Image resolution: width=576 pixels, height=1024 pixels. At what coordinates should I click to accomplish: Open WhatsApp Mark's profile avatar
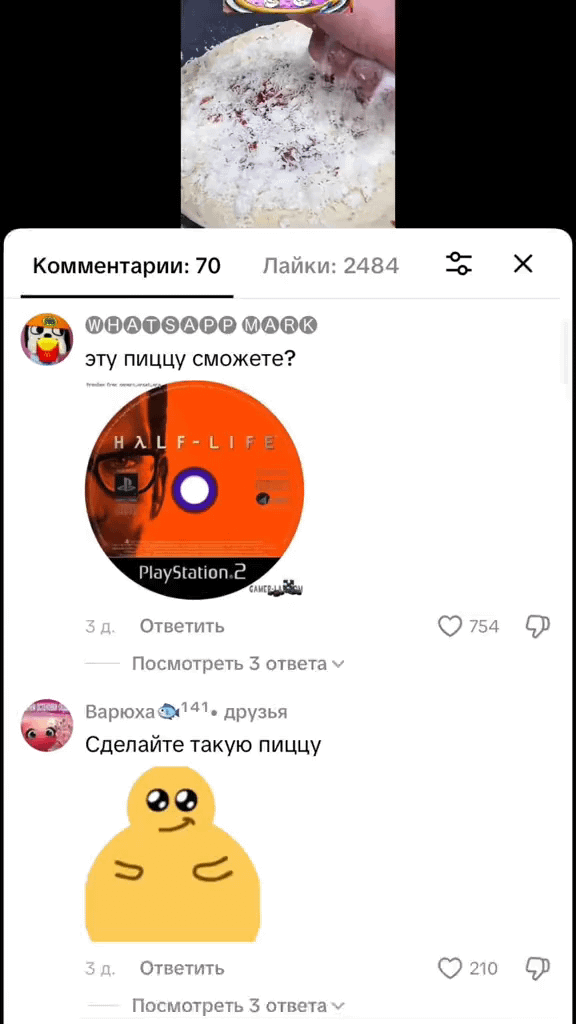tap(47, 339)
